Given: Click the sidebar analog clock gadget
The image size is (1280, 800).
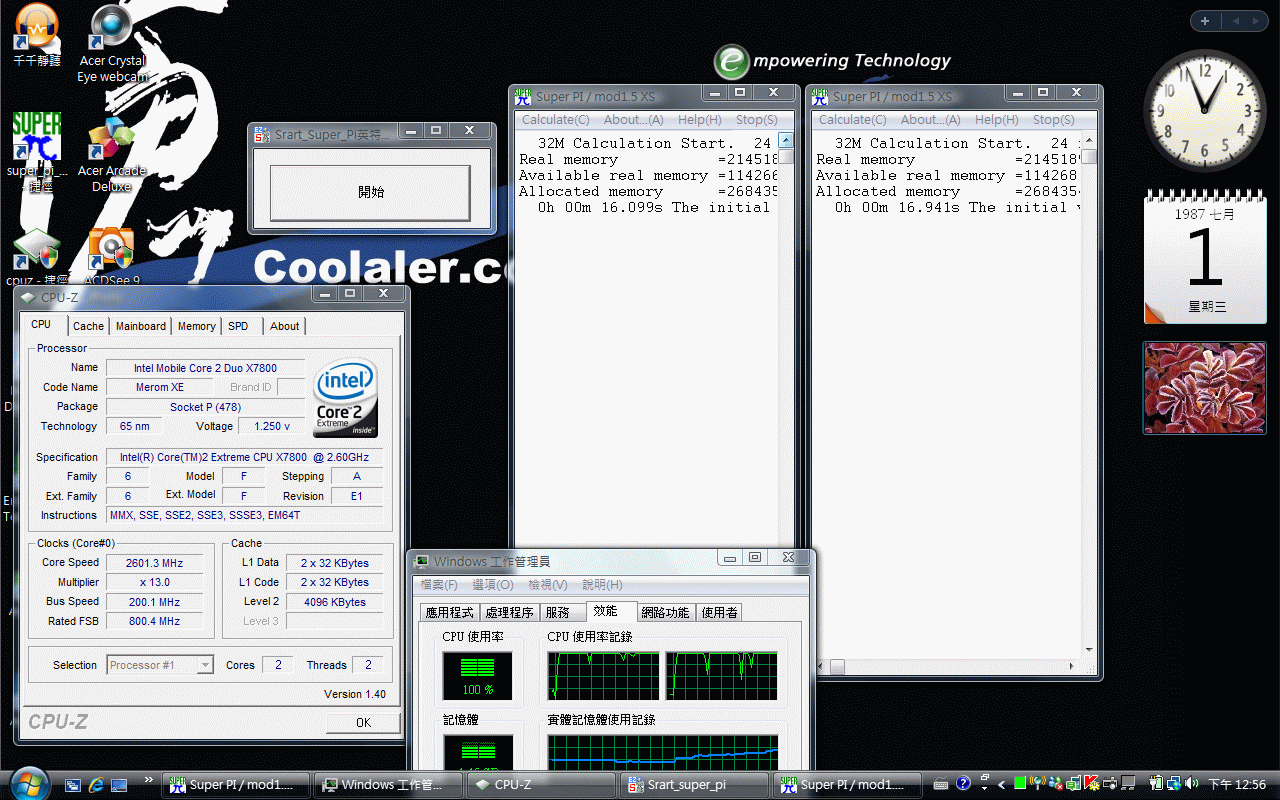Looking at the screenshot, I should point(1204,110).
